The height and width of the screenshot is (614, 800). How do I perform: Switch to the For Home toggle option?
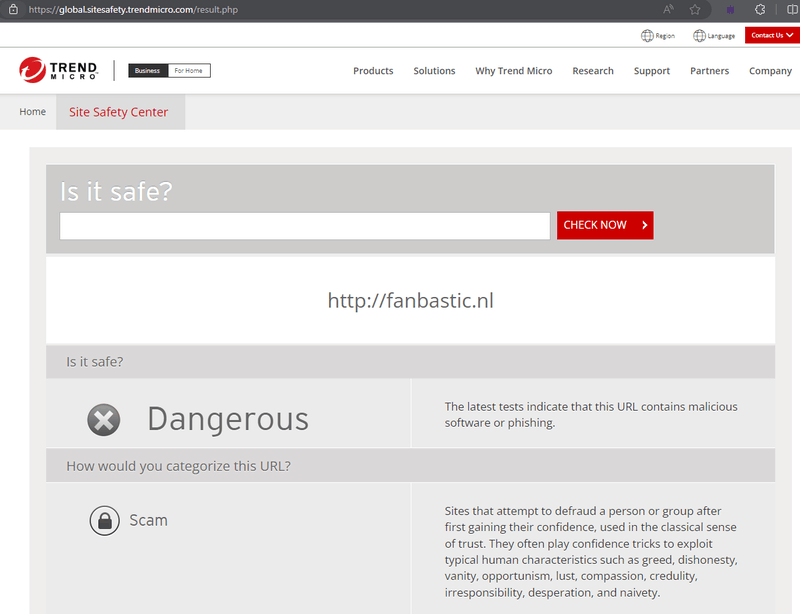tap(189, 70)
